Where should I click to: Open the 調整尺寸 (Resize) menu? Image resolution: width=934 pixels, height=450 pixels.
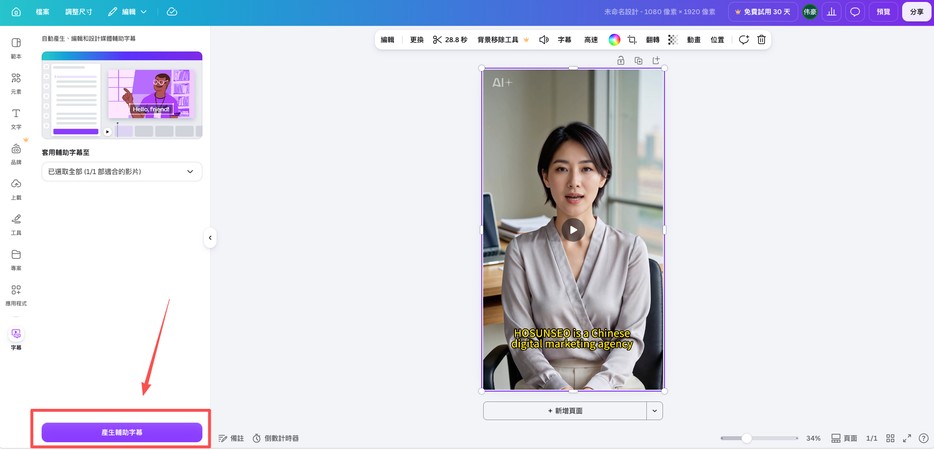(79, 12)
